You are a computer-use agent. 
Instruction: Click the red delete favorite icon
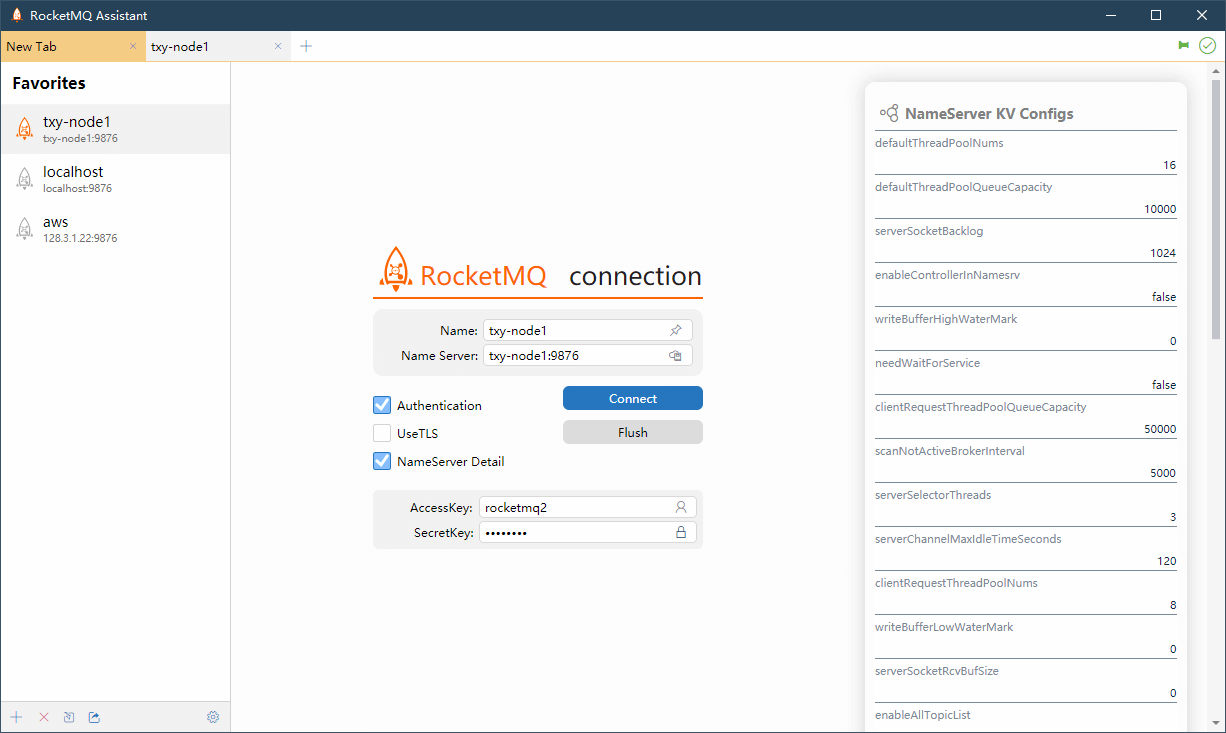pyautogui.click(x=43, y=717)
